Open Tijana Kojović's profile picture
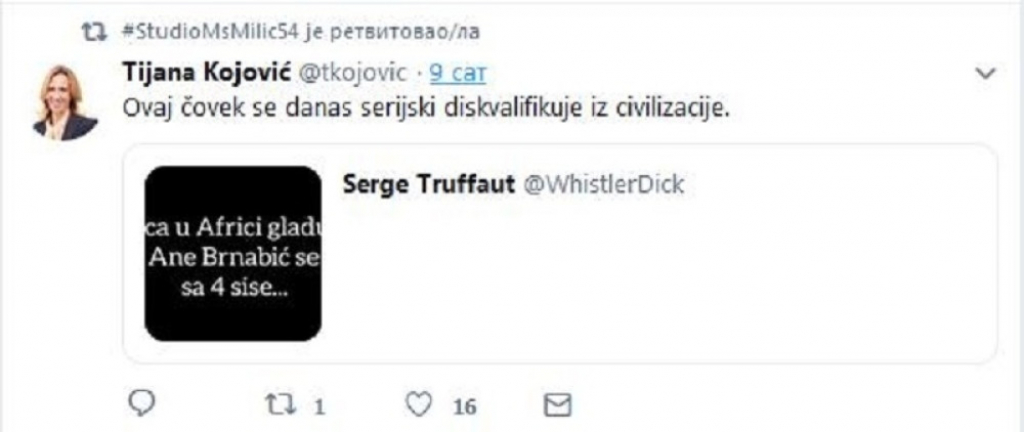 pos(65,102)
